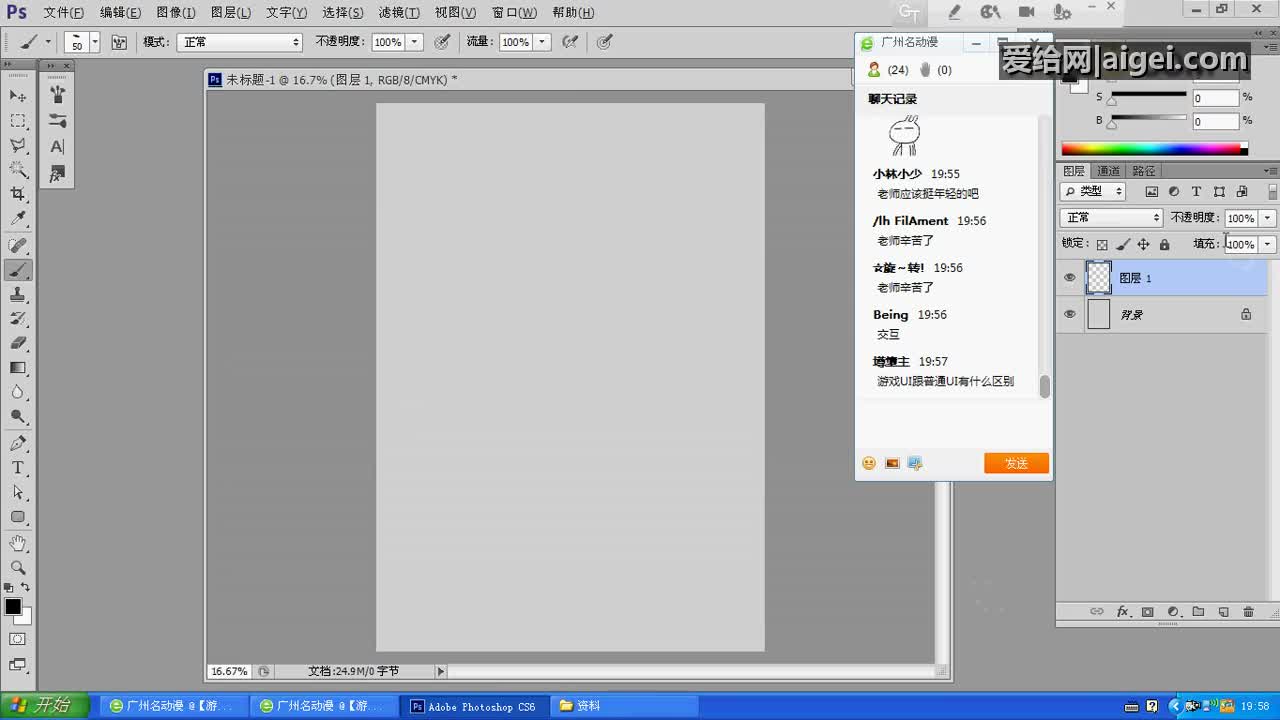Click the delete layer trash icon
1280x720 pixels.
pos(1248,611)
